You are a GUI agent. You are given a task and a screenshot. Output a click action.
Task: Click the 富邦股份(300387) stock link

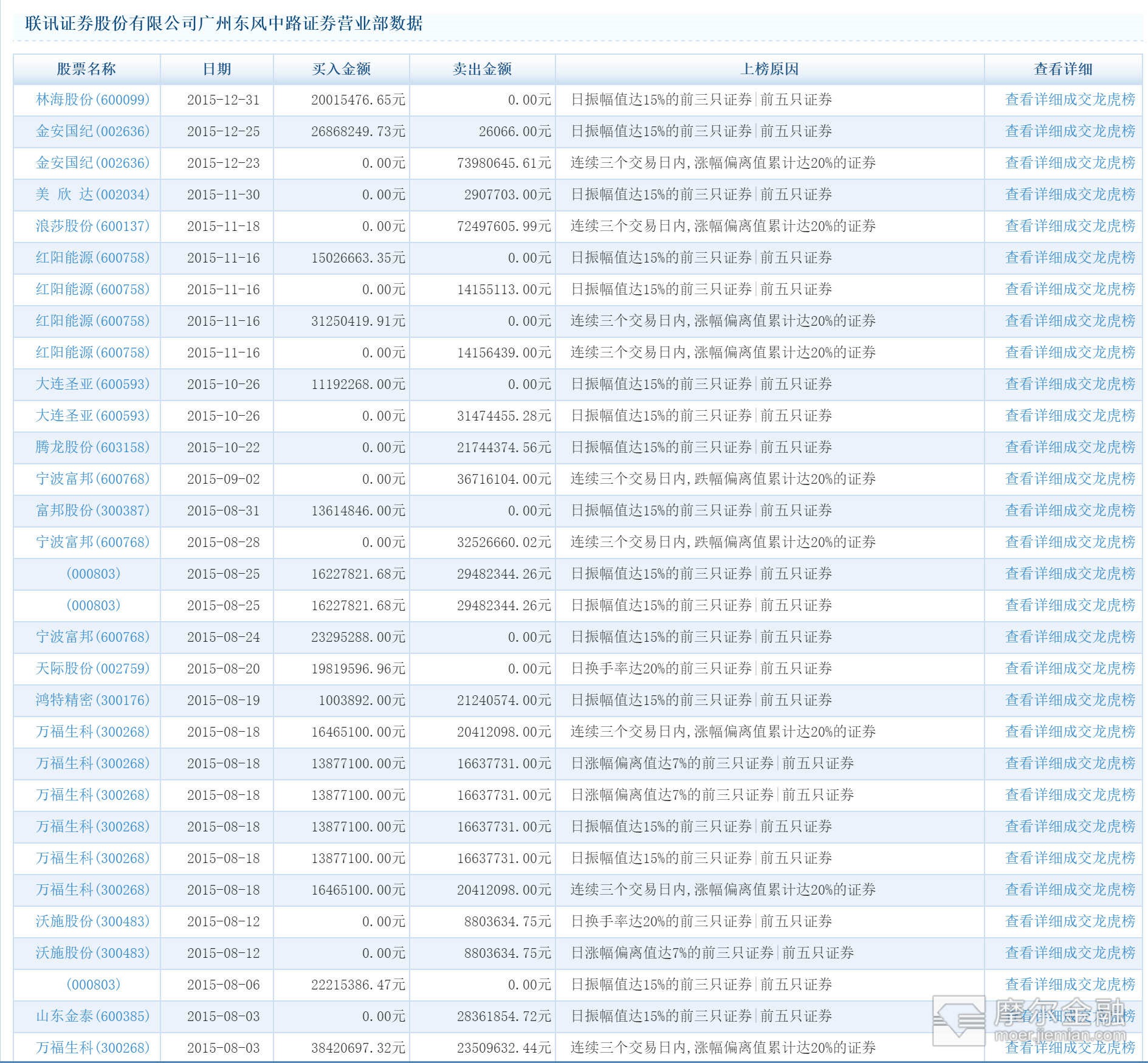pyautogui.click(x=92, y=511)
